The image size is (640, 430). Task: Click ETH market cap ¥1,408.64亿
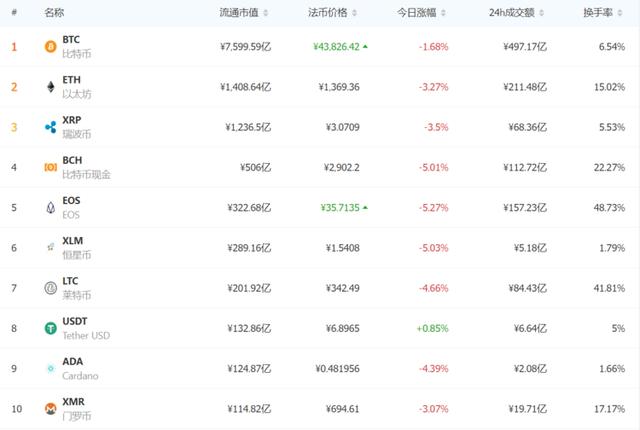tap(245, 87)
